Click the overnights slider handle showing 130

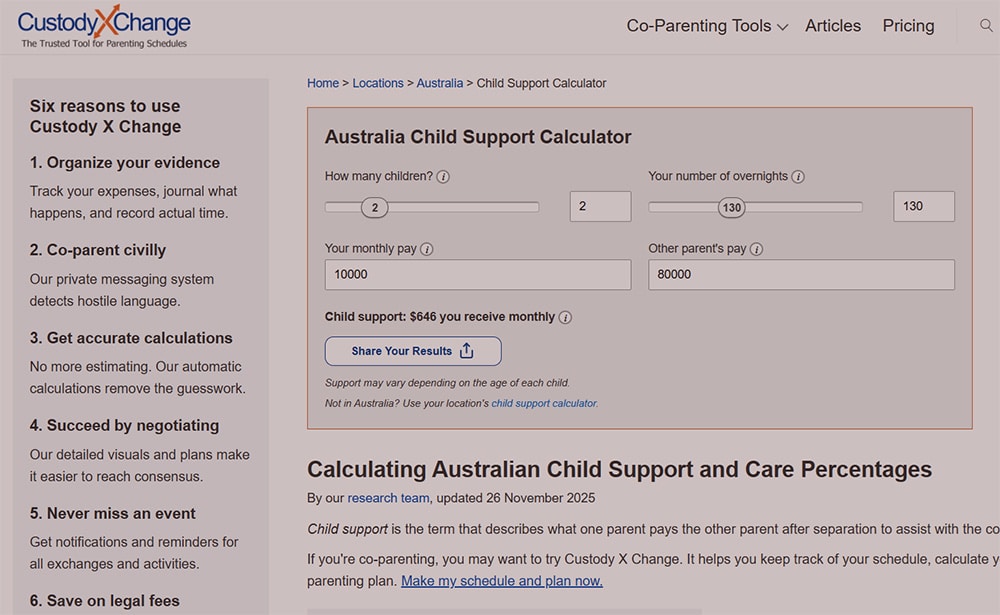point(731,207)
